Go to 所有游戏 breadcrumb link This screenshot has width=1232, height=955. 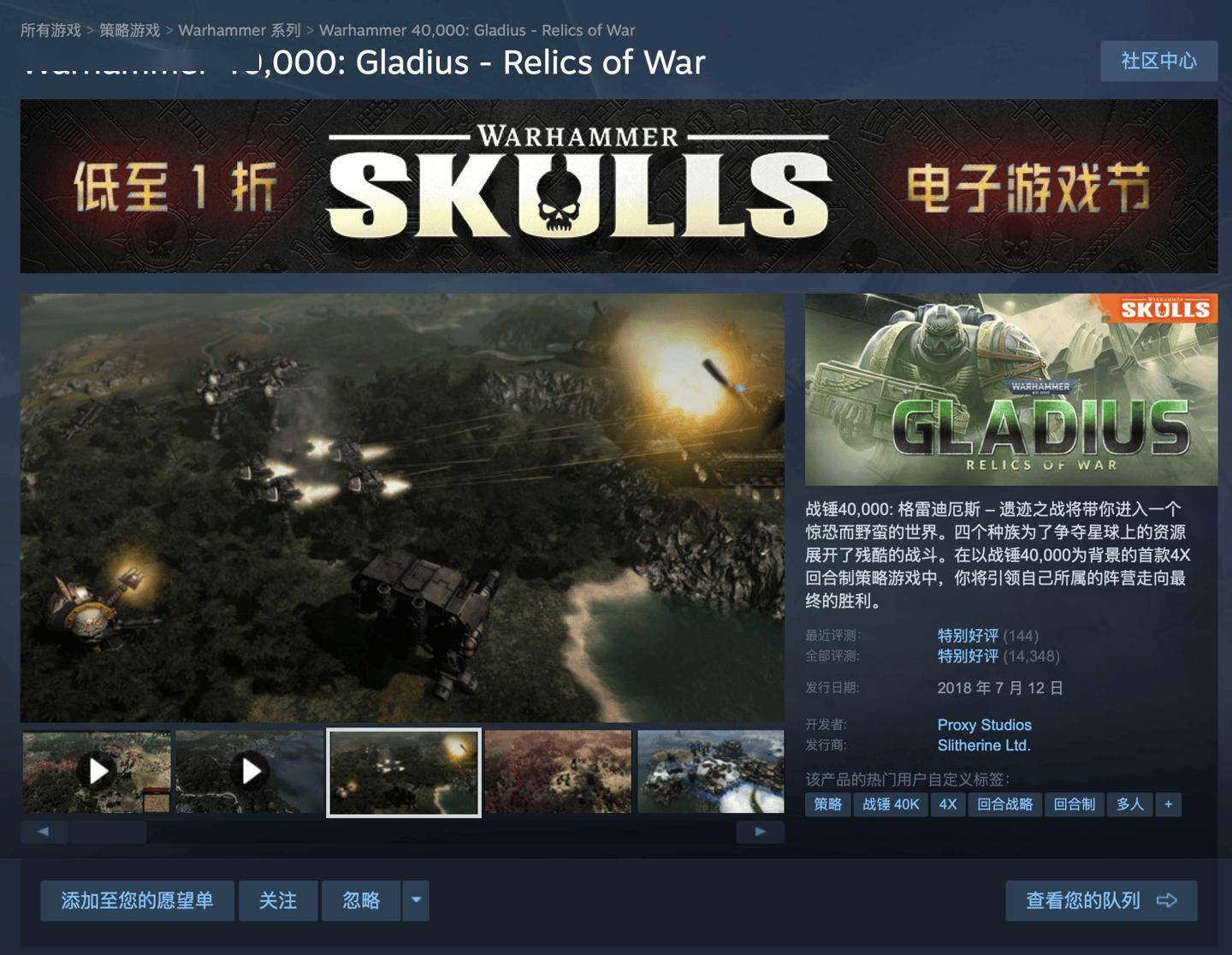(50, 30)
